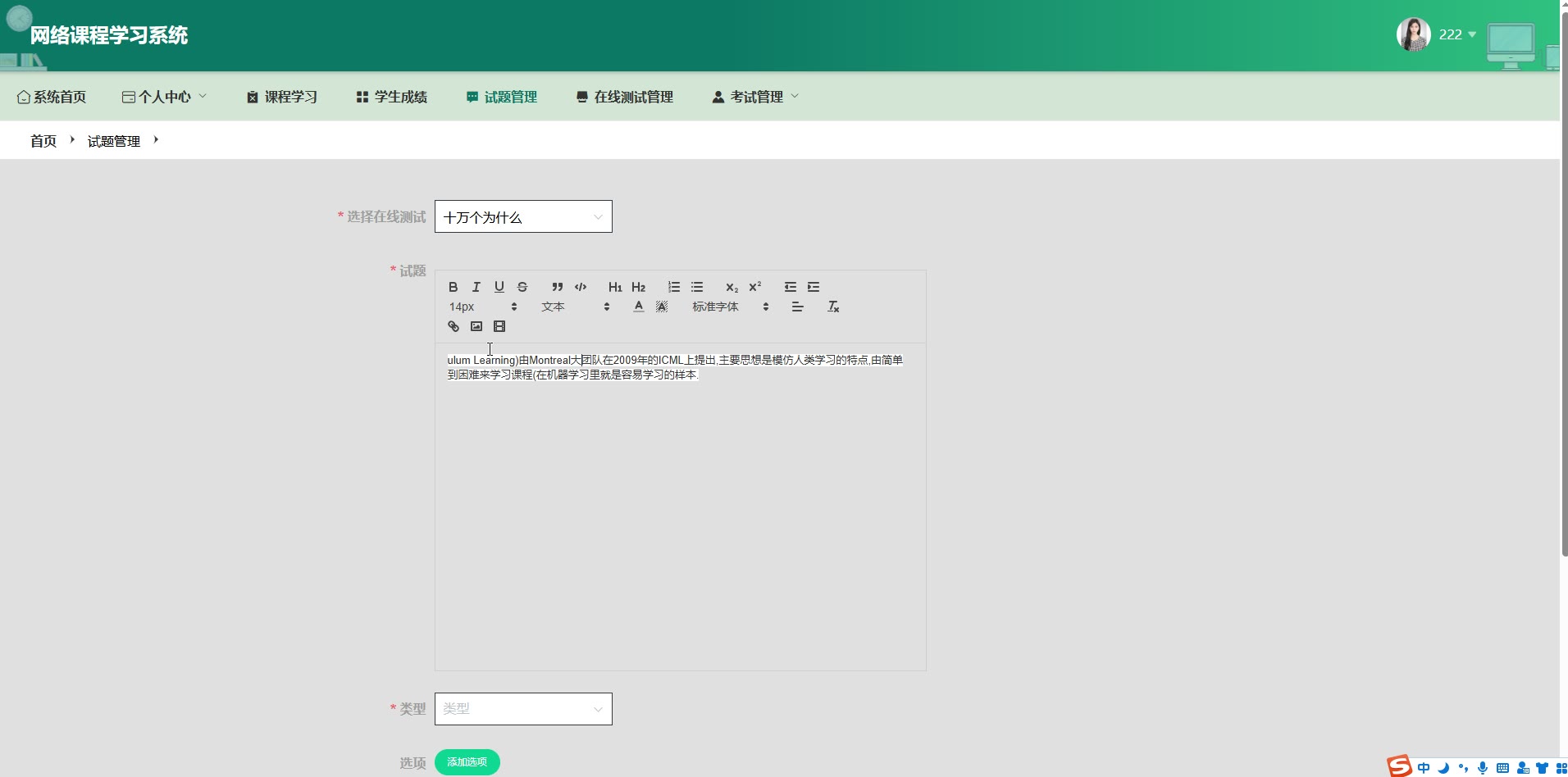This screenshot has height=777, width=1568.
Task: Open the IME toolbox grid icon
Action: (x=1561, y=768)
